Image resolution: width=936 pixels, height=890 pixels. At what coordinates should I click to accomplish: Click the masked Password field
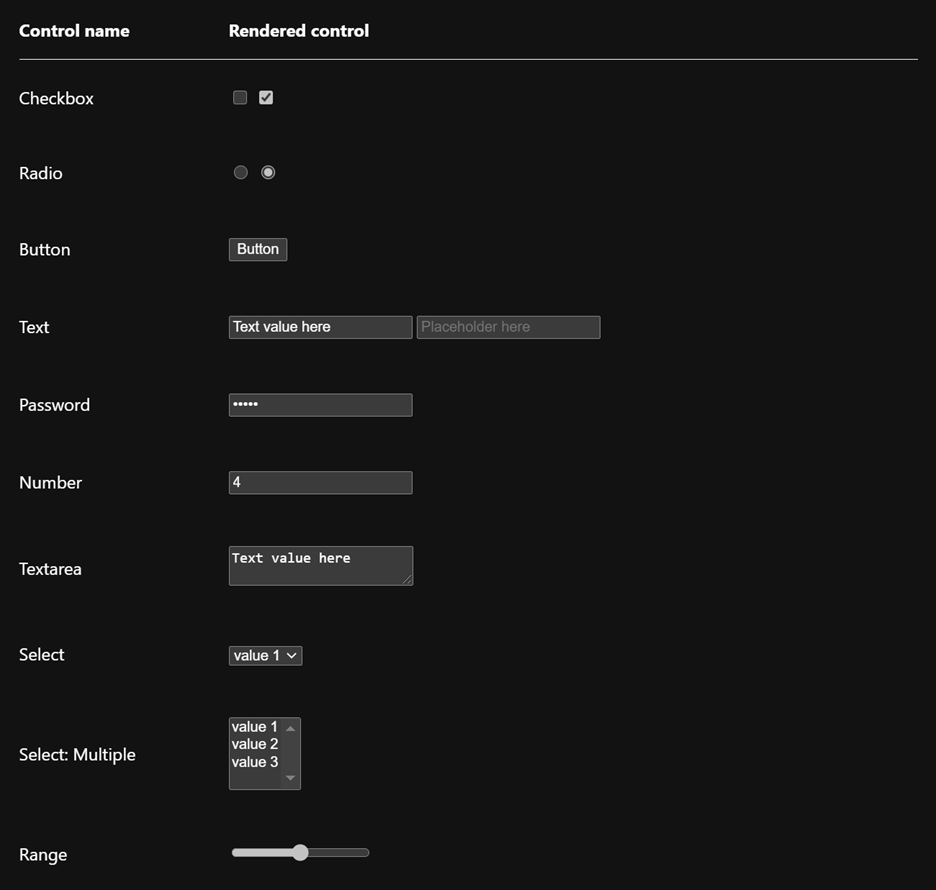pyautogui.click(x=320, y=405)
